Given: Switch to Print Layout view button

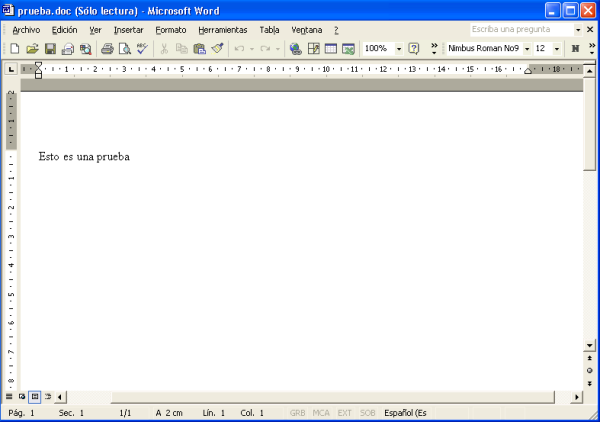Looking at the screenshot, I should (34, 397).
